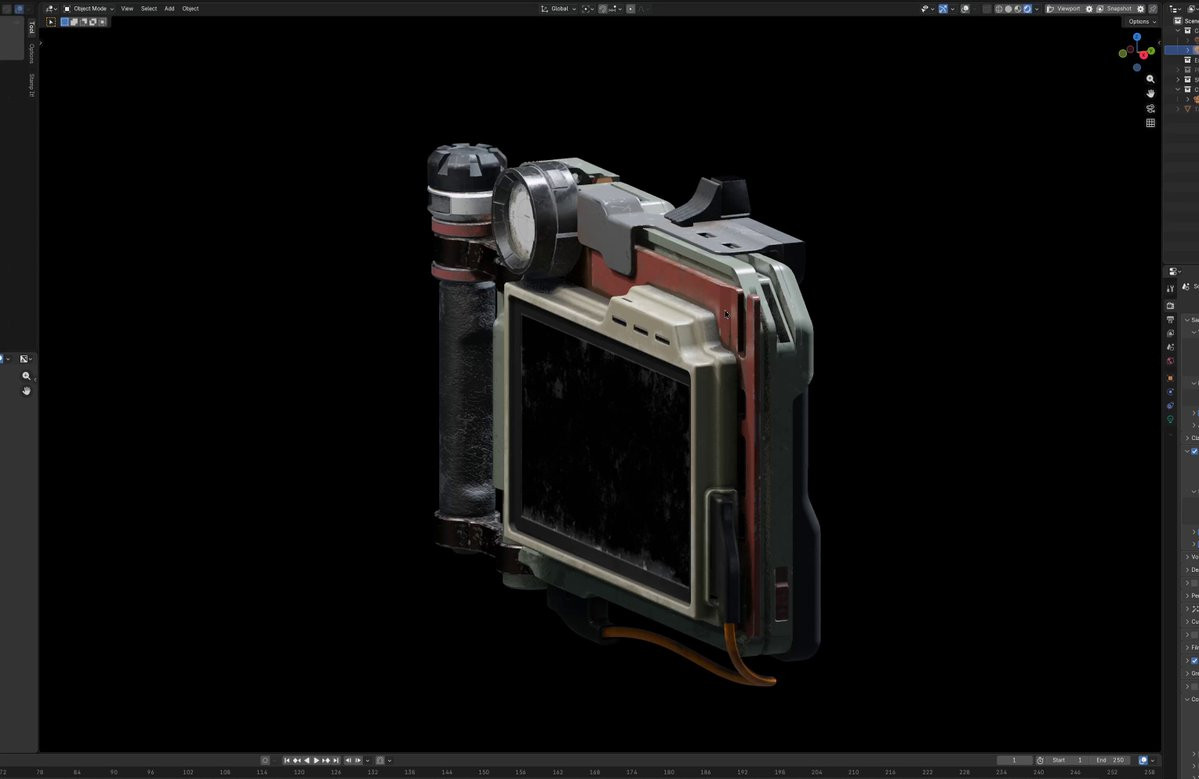Open the Add menu
1199x779 pixels.
[169, 8]
